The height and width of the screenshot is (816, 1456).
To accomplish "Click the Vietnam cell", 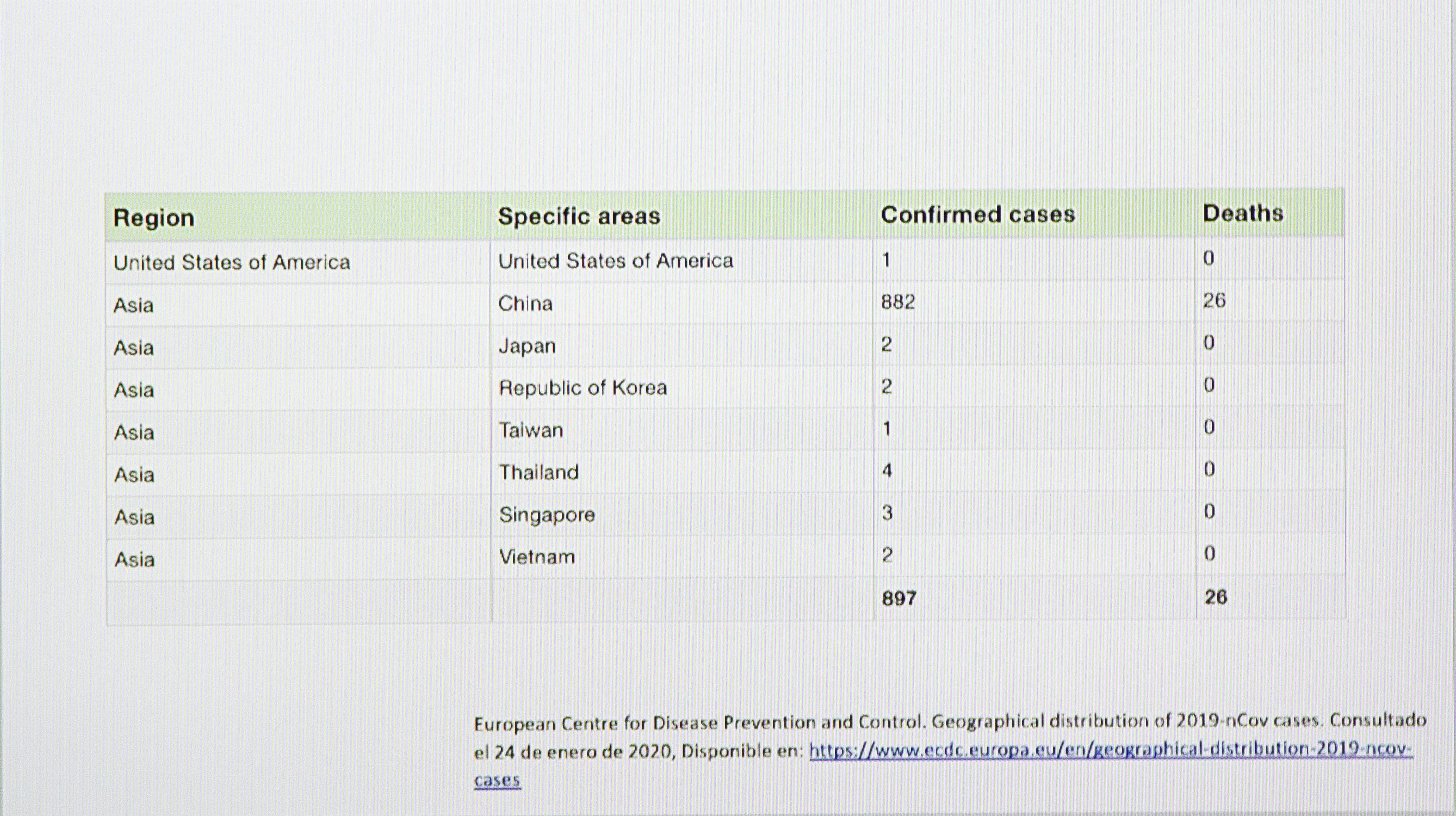I will [536, 557].
